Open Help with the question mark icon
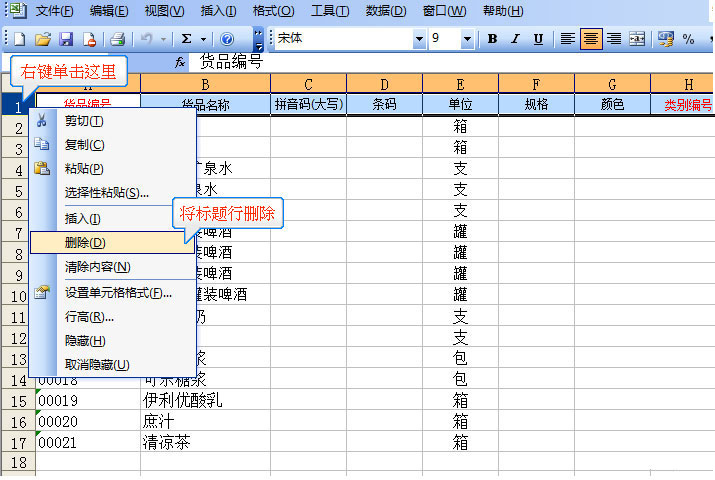The width and height of the screenshot is (715, 480). point(227,39)
